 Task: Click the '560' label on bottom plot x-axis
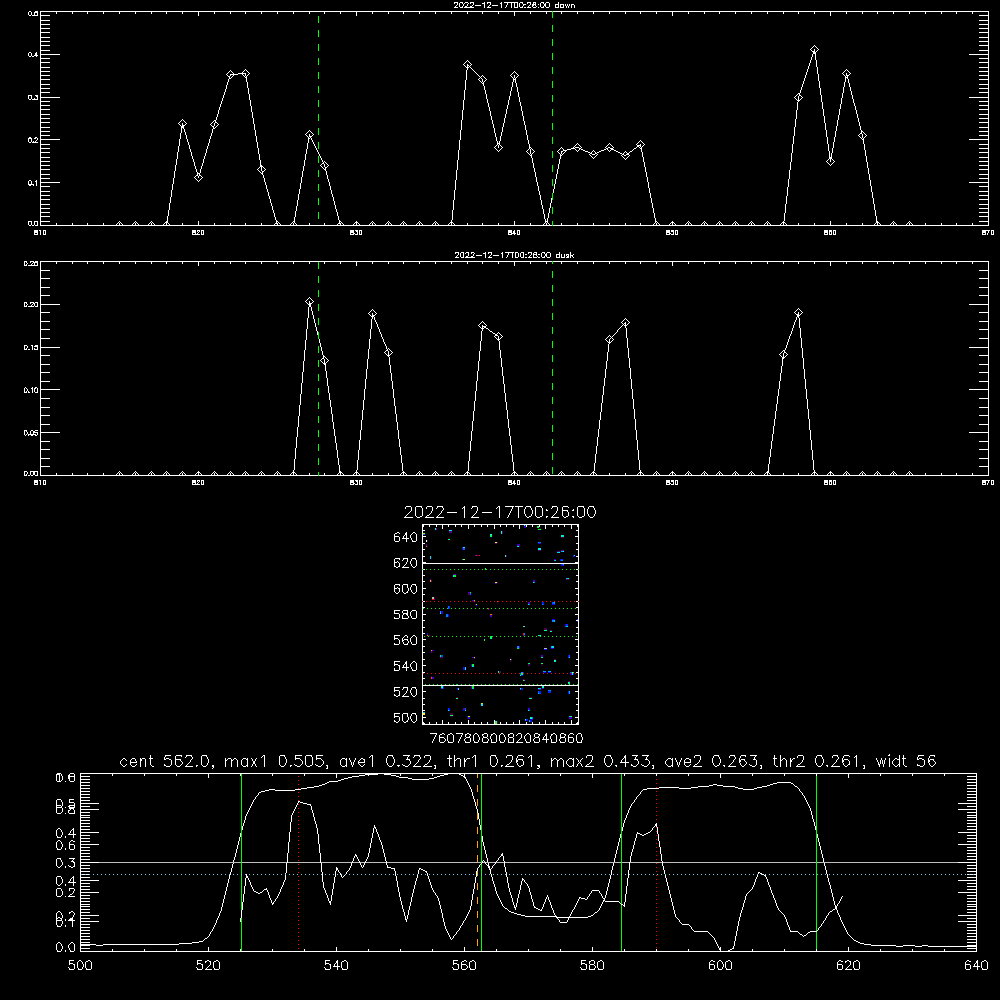click(x=464, y=966)
